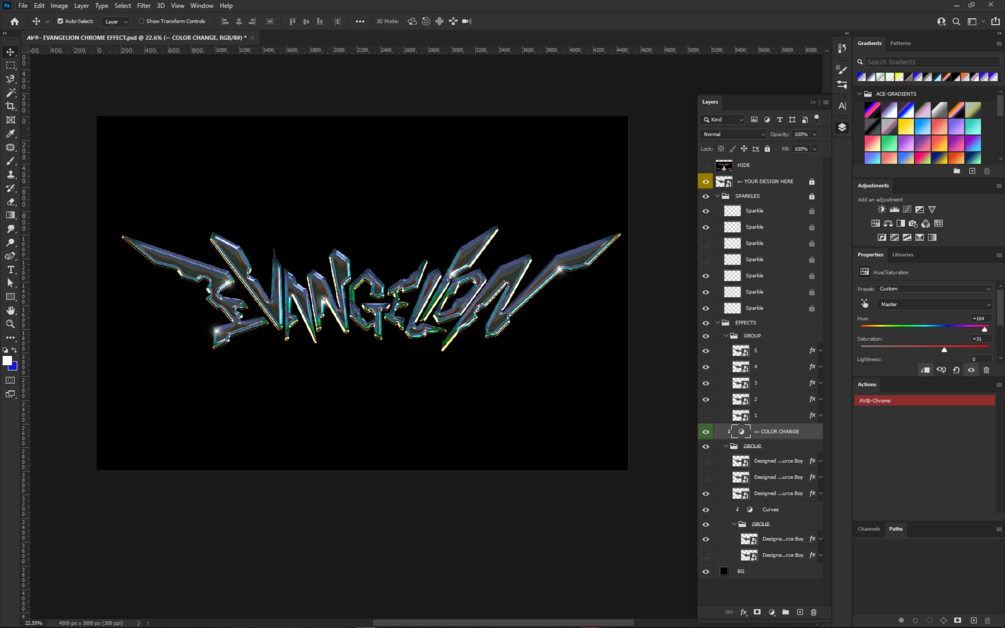Image resolution: width=1005 pixels, height=628 pixels.
Task: Open the Fill slider dropdown arrow
Action: pyautogui.click(x=815, y=149)
